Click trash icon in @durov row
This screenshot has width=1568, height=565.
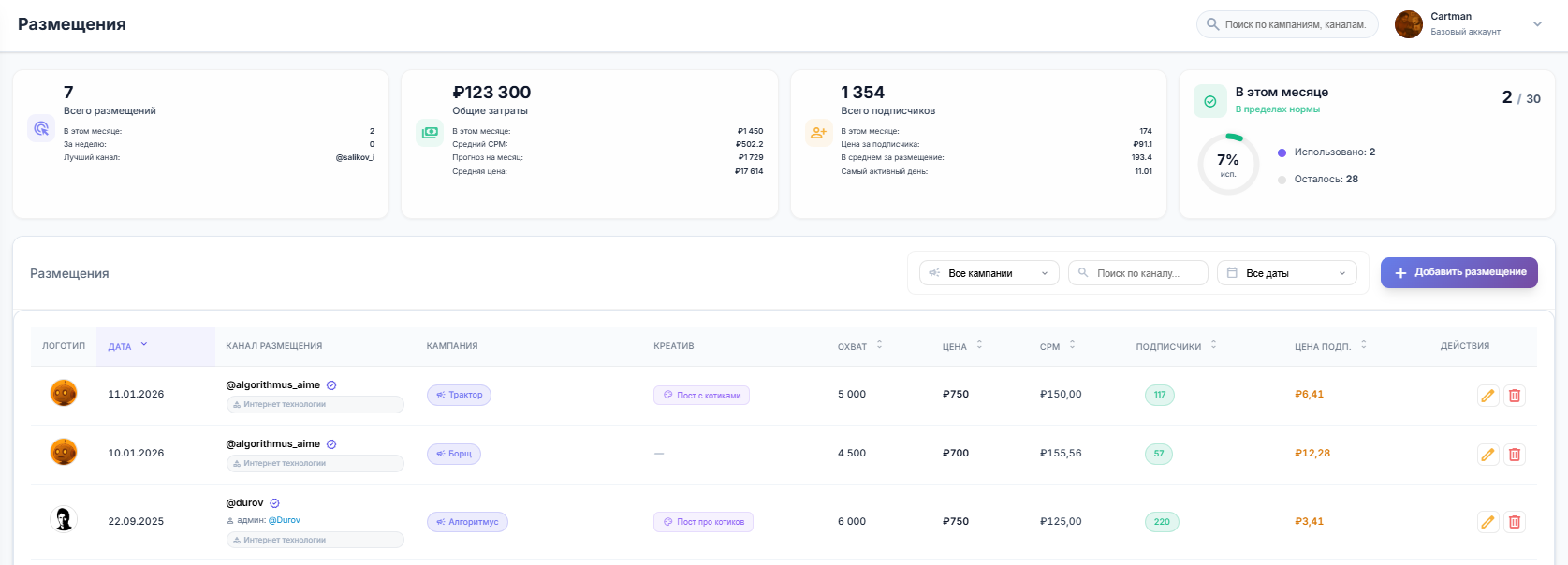tap(1514, 522)
